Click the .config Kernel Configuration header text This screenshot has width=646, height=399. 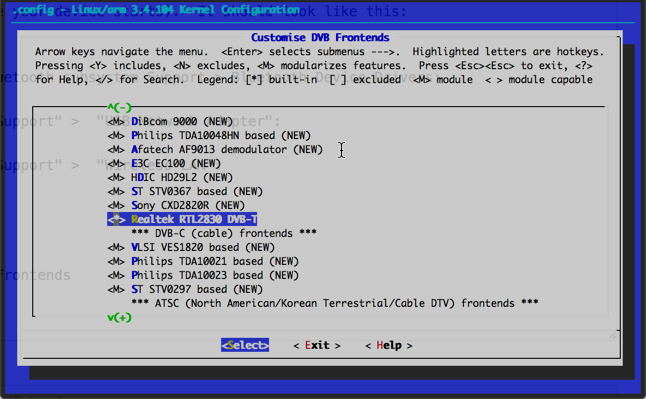click(157, 10)
